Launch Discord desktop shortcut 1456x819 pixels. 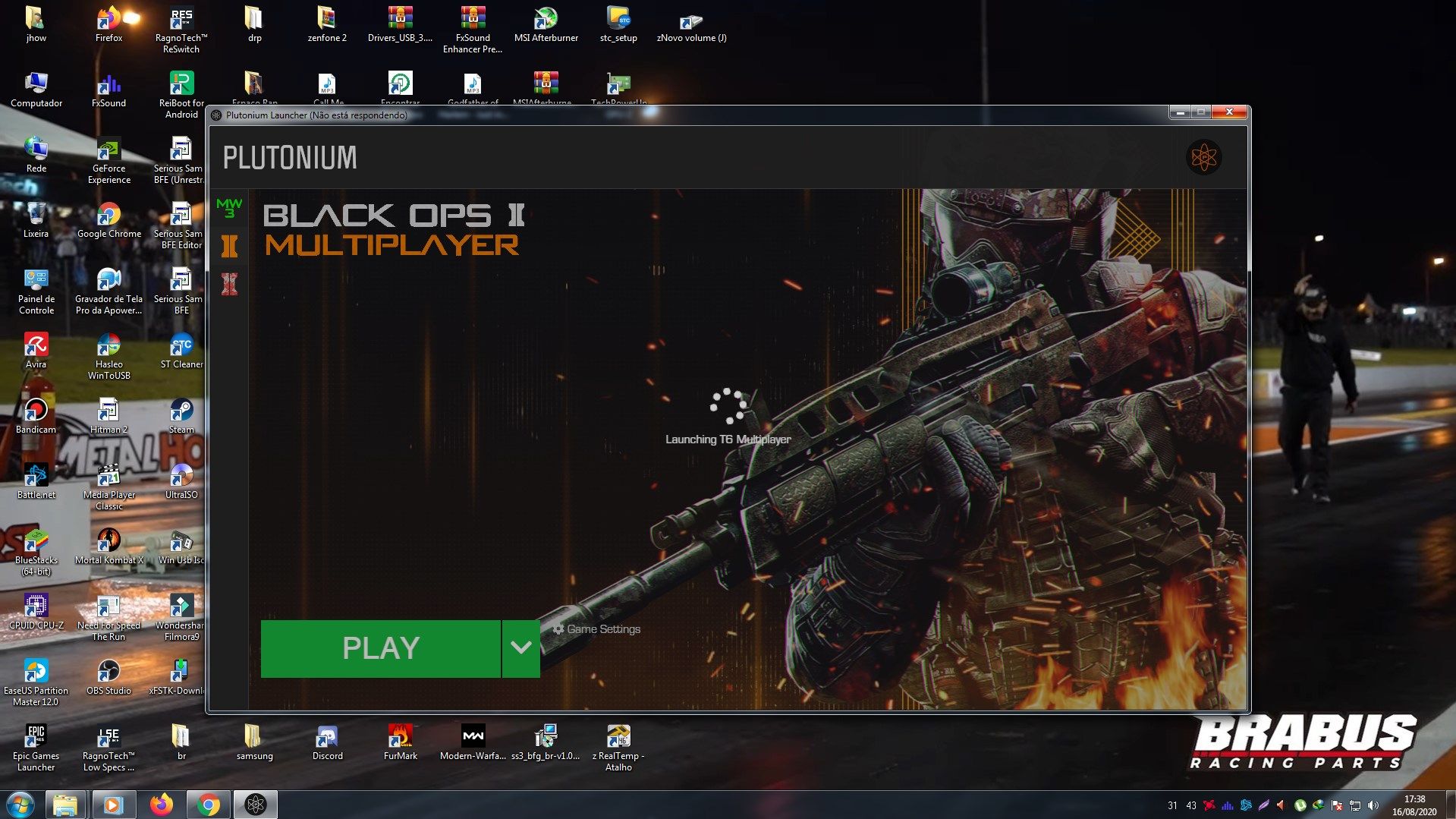[x=327, y=742]
